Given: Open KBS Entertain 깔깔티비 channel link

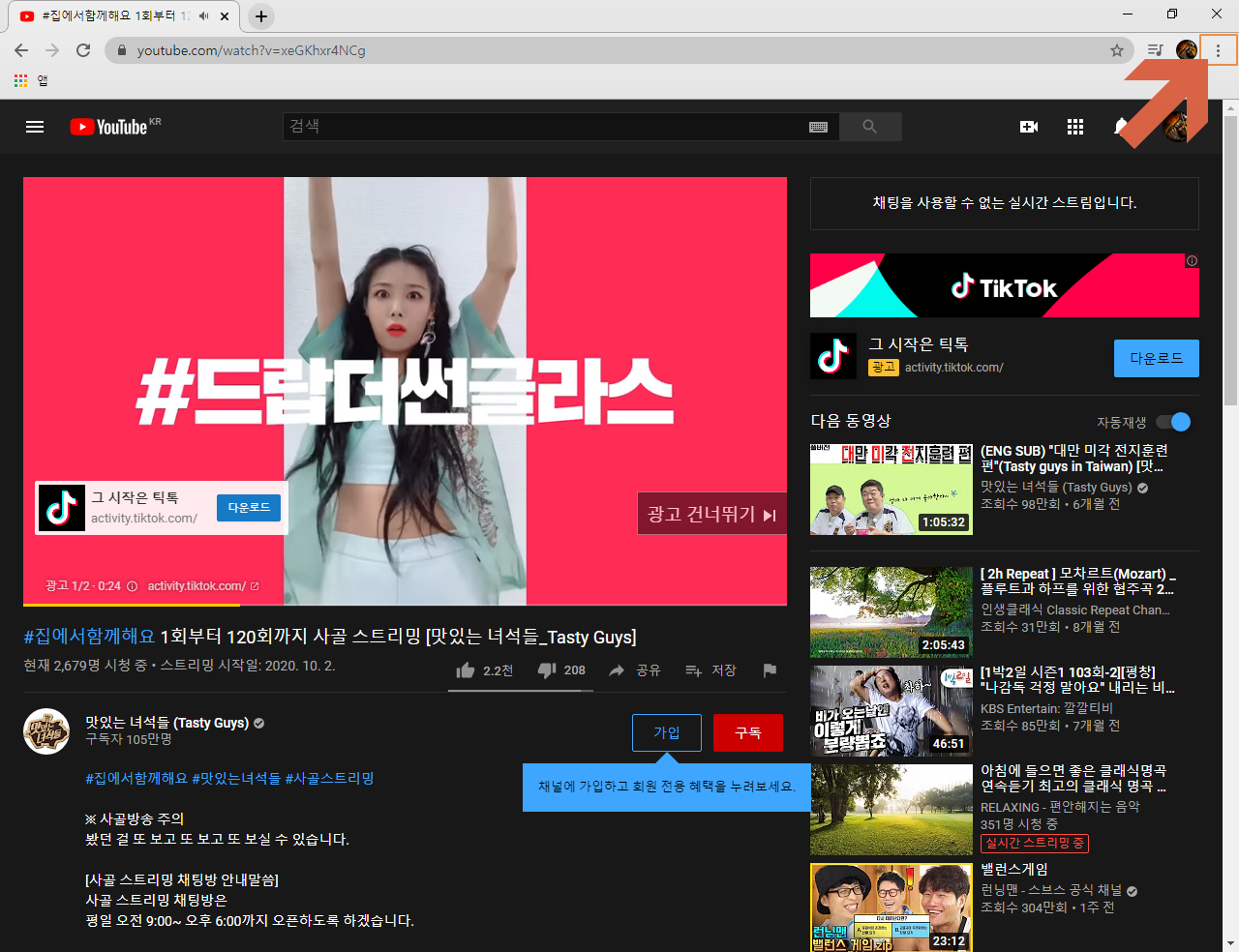Looking at the screenshot, I should click(x=1046, y=708).
